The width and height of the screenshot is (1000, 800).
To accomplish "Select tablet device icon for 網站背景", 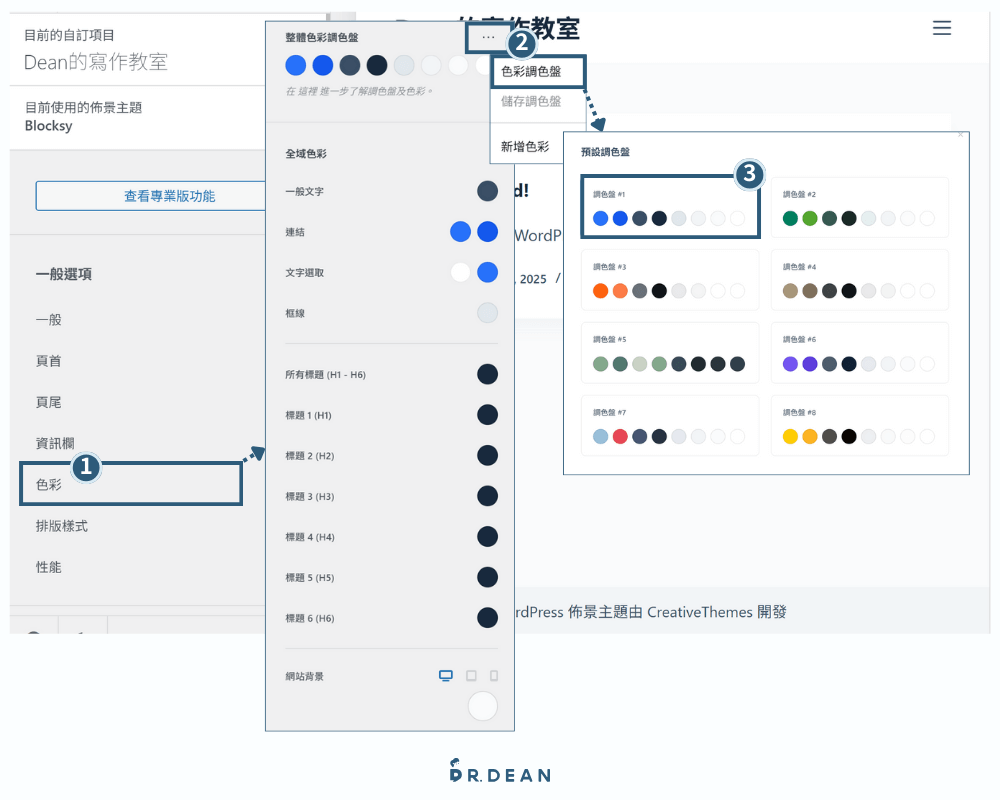I will 471,676.
